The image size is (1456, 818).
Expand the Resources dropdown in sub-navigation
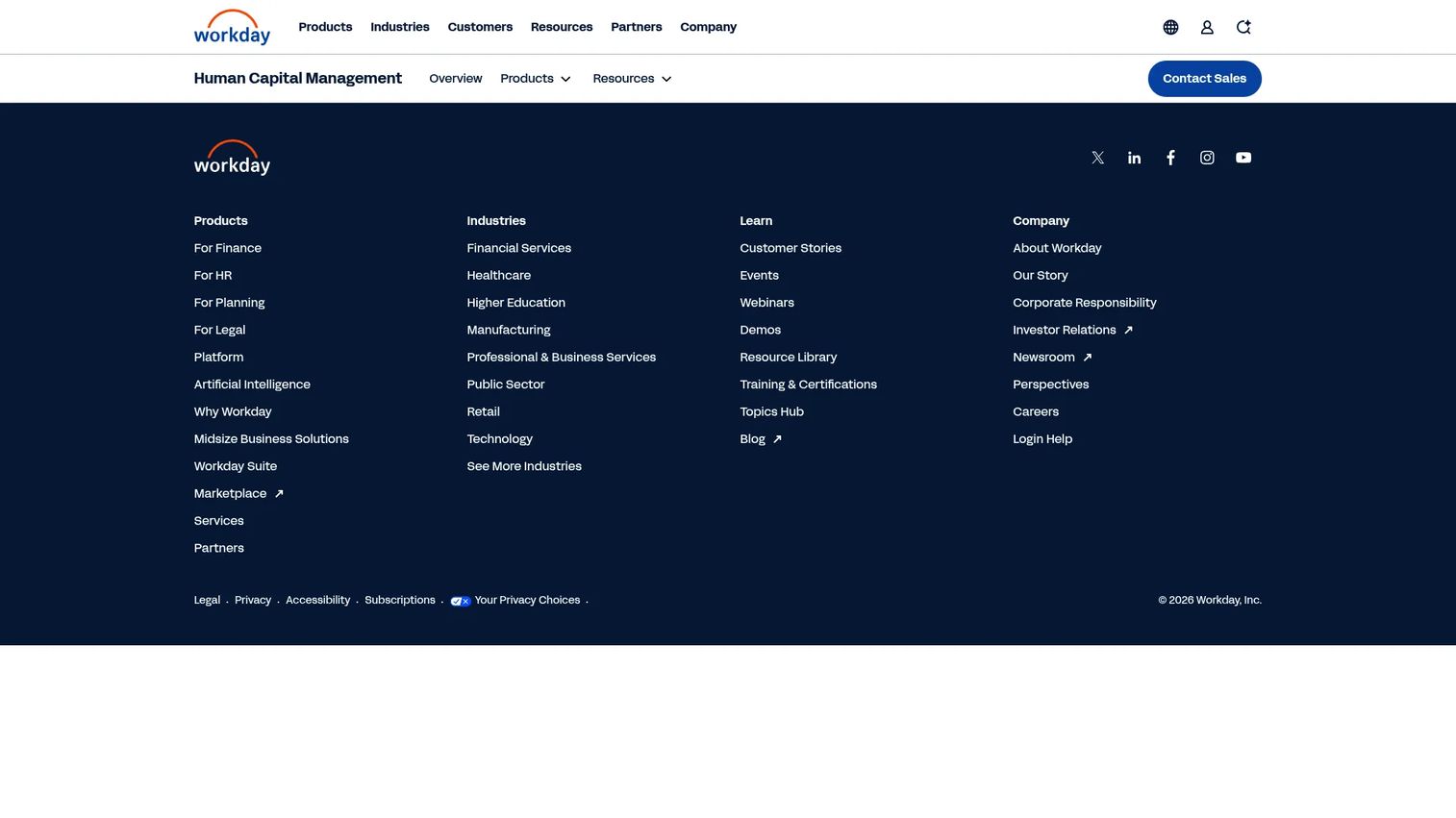[x=632, y=79]
